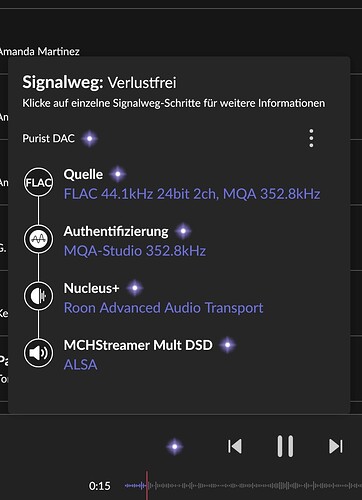Screen dimensions: 362x500
Task: Open the three-dot signal path menu
Action: click(311, 138)
